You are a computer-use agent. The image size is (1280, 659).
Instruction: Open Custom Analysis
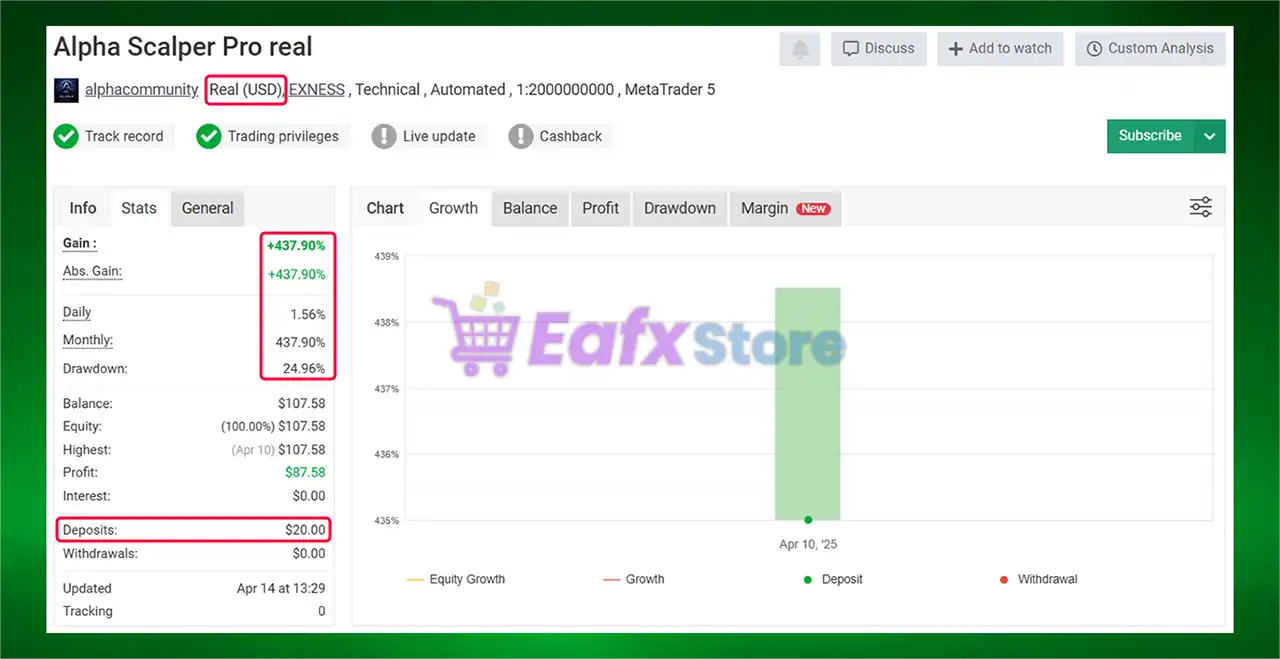click(1150, 48)
